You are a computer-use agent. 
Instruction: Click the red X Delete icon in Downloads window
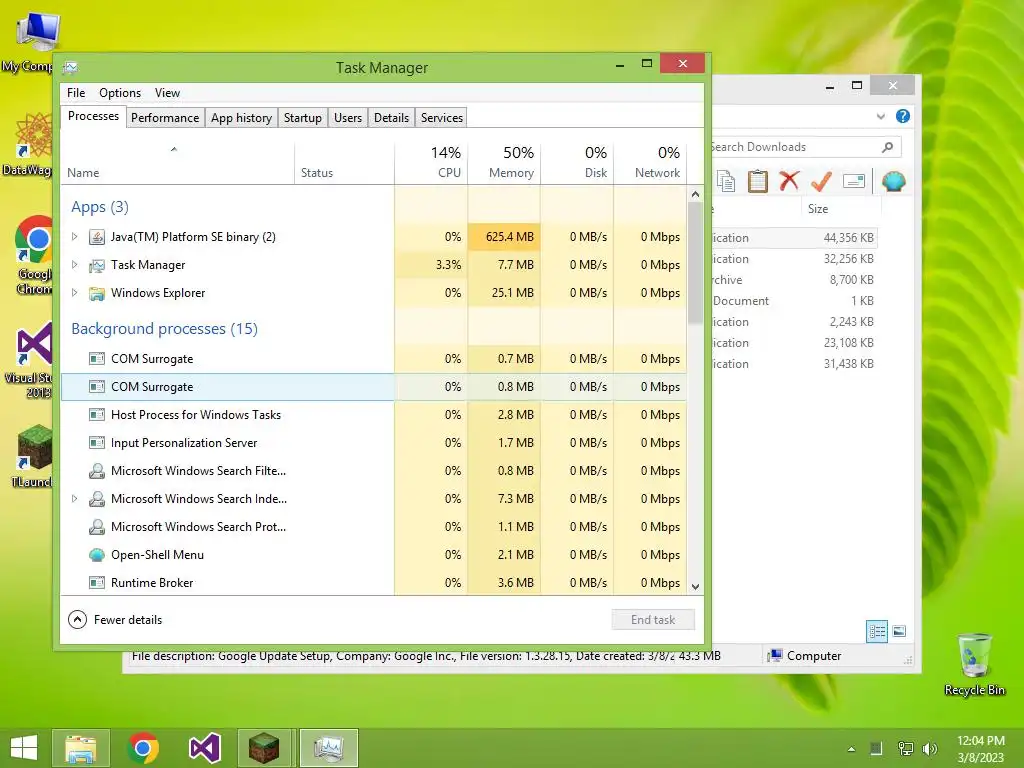click(789, 181)
